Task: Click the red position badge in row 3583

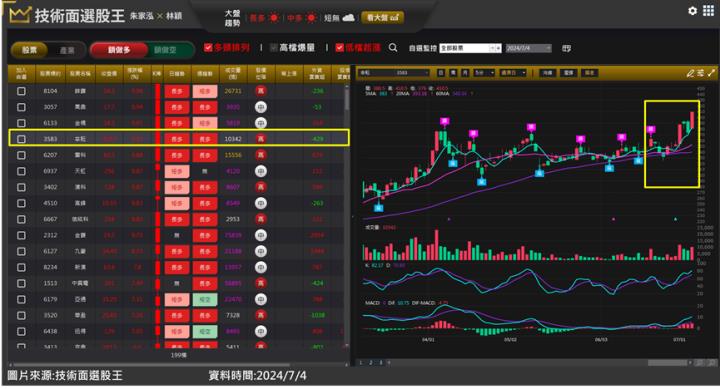Action: (x=260, y=139)
